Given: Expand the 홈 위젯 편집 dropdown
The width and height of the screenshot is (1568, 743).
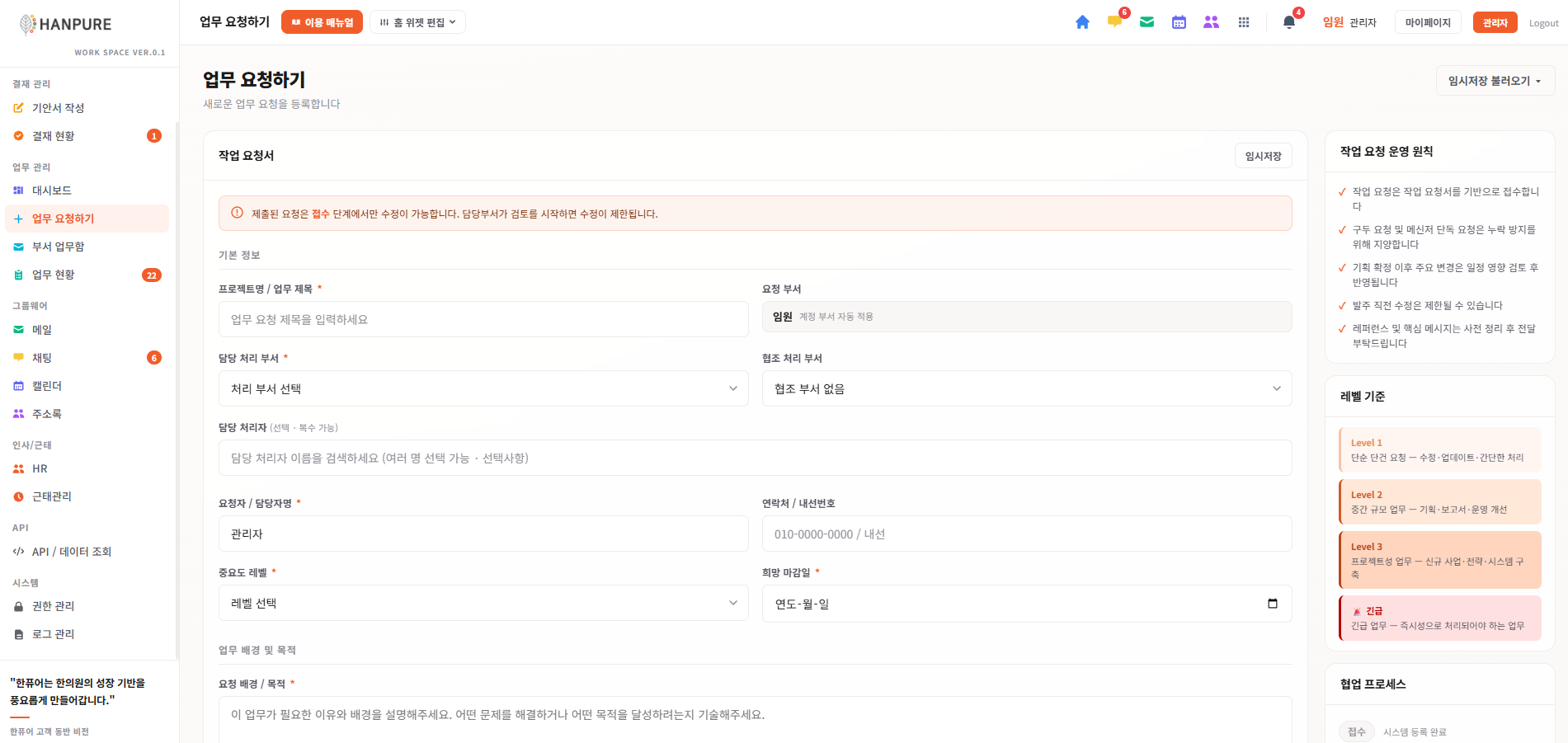Looking at the screenshot, I should 417,22.
